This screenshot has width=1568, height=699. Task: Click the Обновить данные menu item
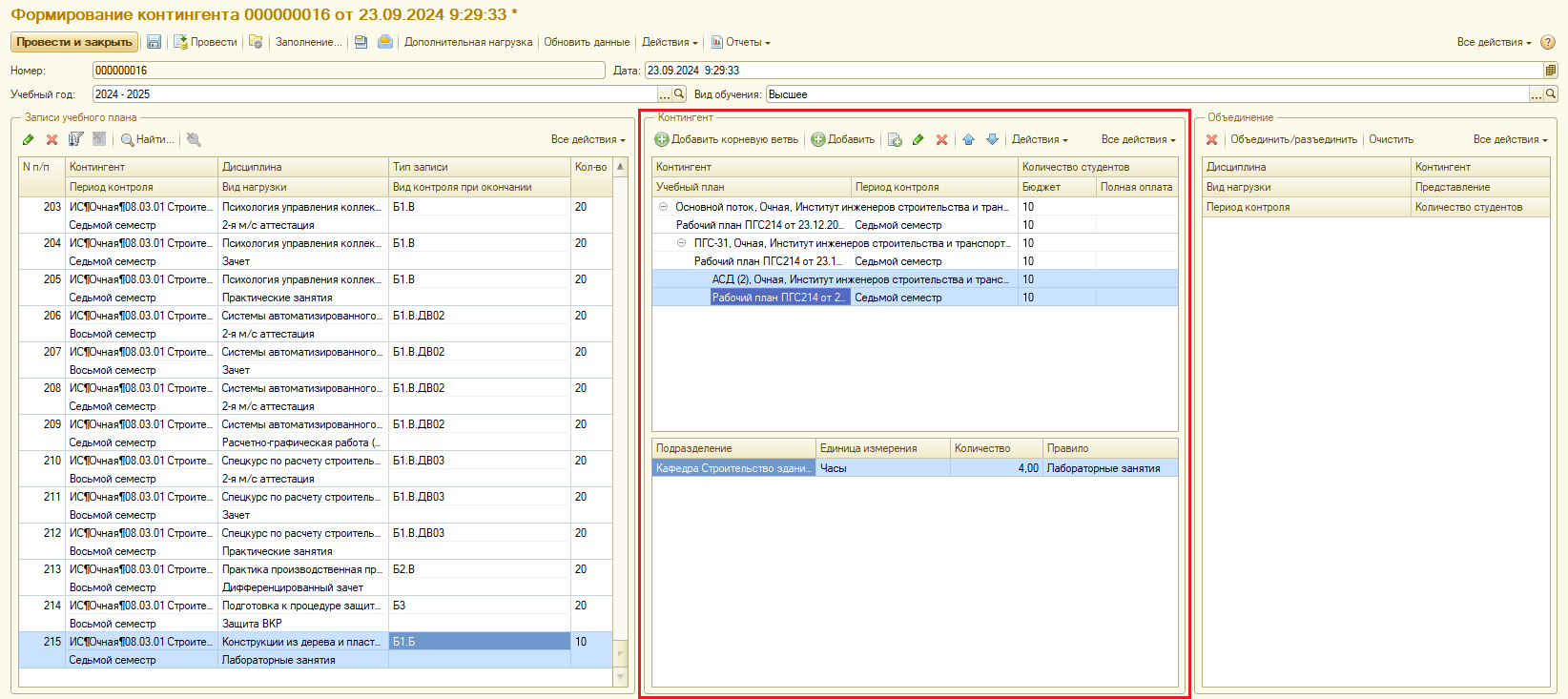tap(587, 42)
